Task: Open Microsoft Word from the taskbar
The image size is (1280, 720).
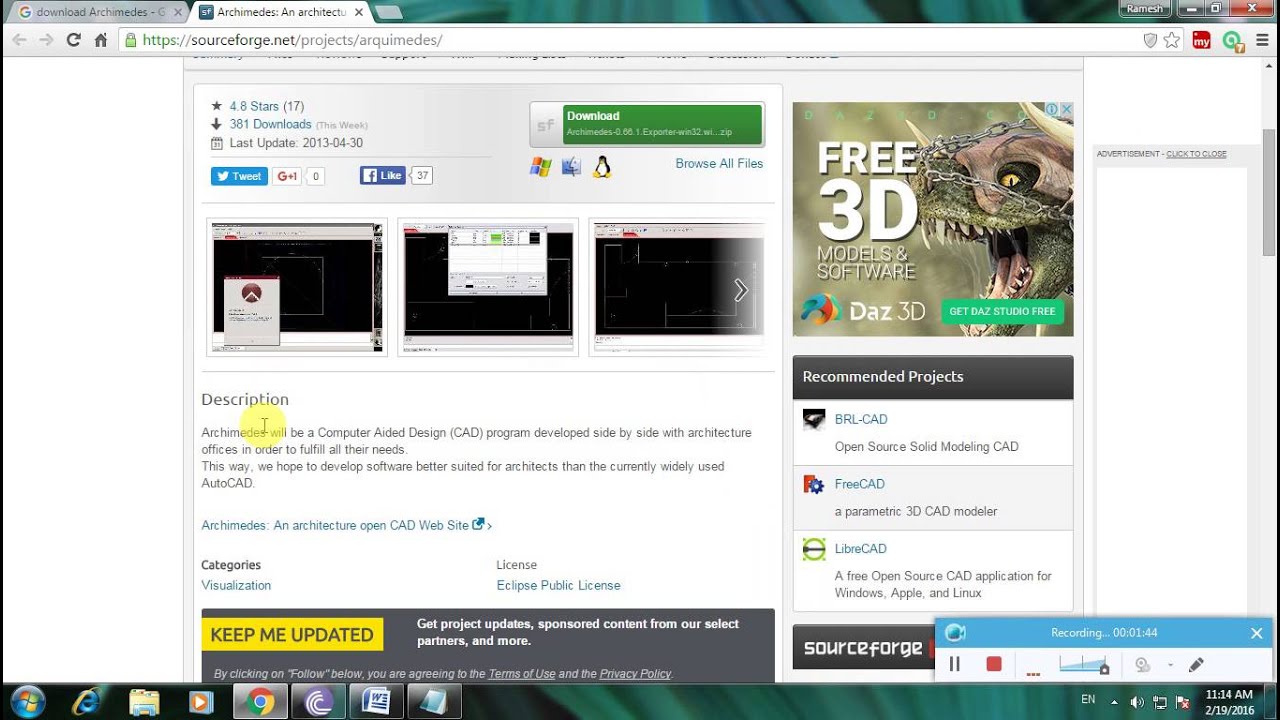Action: tap(376, 702)
